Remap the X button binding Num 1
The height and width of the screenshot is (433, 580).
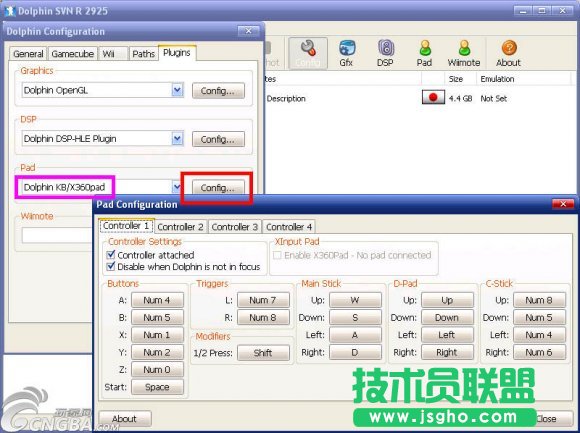point(157,335)
